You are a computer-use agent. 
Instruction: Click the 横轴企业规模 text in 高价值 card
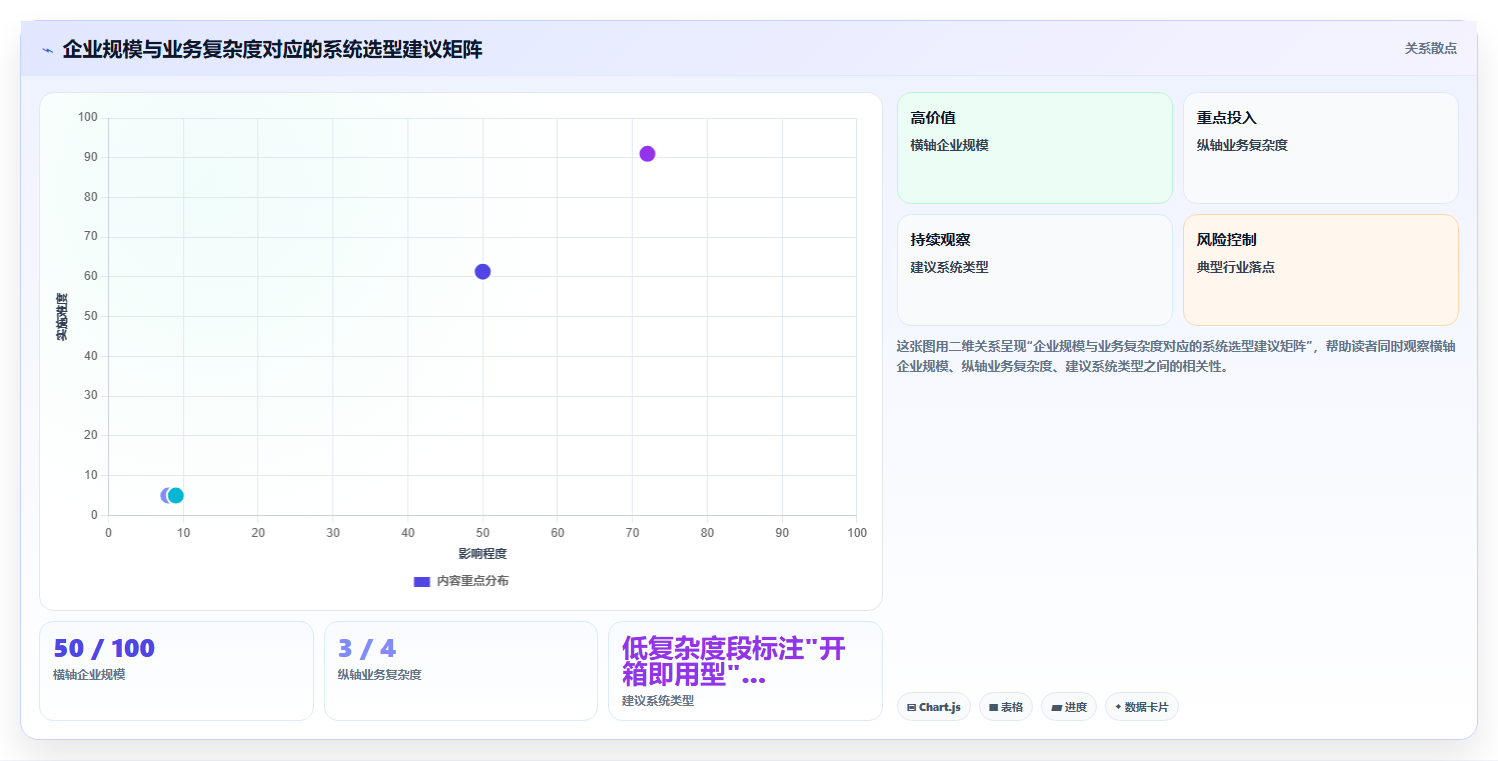tap(950, 145)
